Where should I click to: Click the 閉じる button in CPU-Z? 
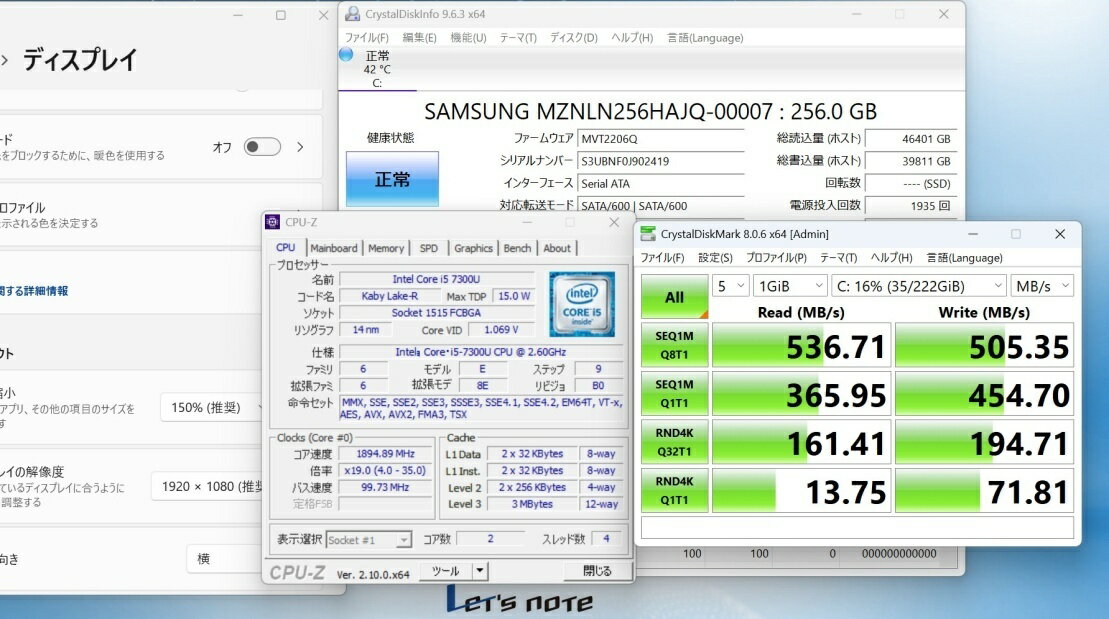[597, 571]
